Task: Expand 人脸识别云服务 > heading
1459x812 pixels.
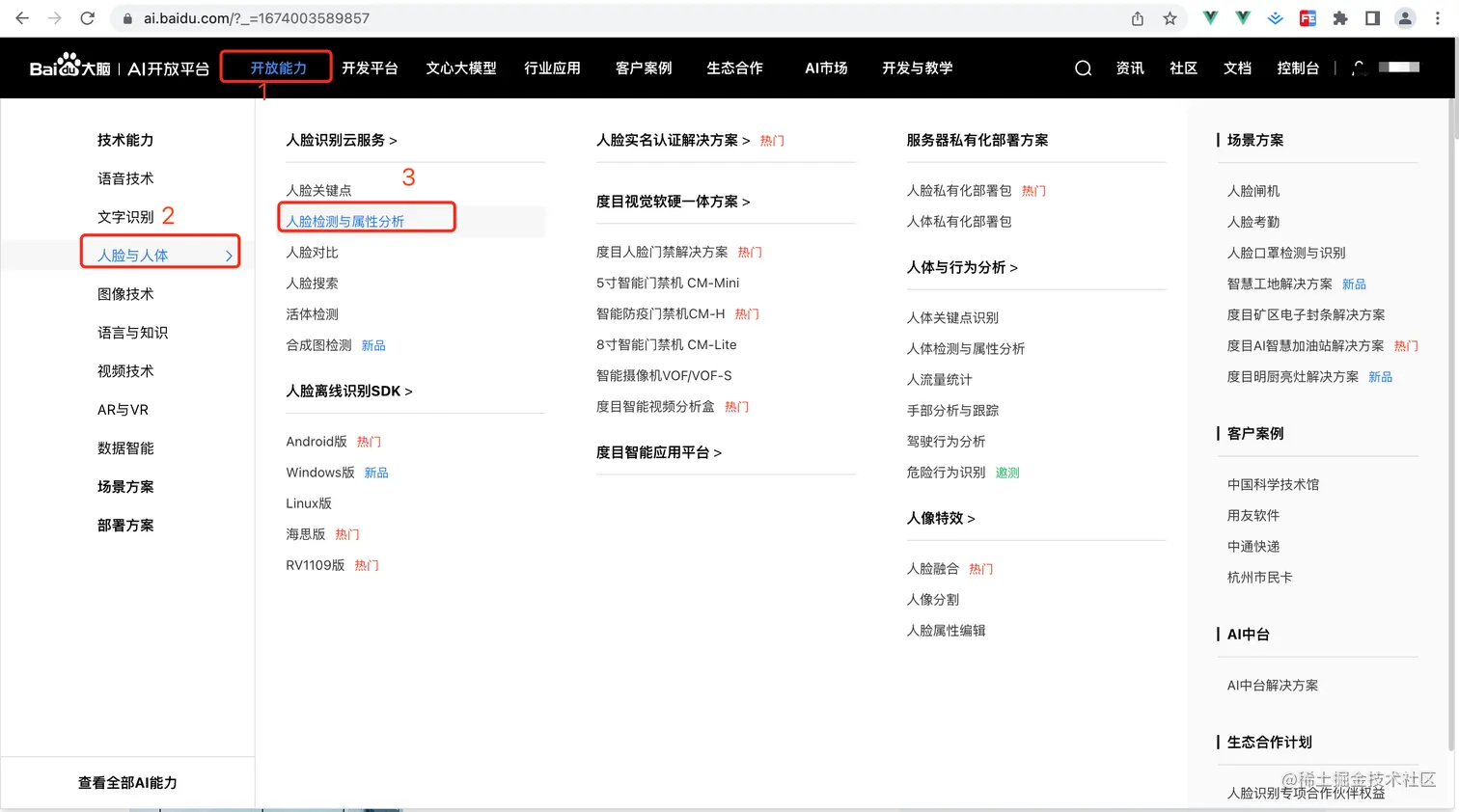Action: pyautogui.click(x=342, y=140)
